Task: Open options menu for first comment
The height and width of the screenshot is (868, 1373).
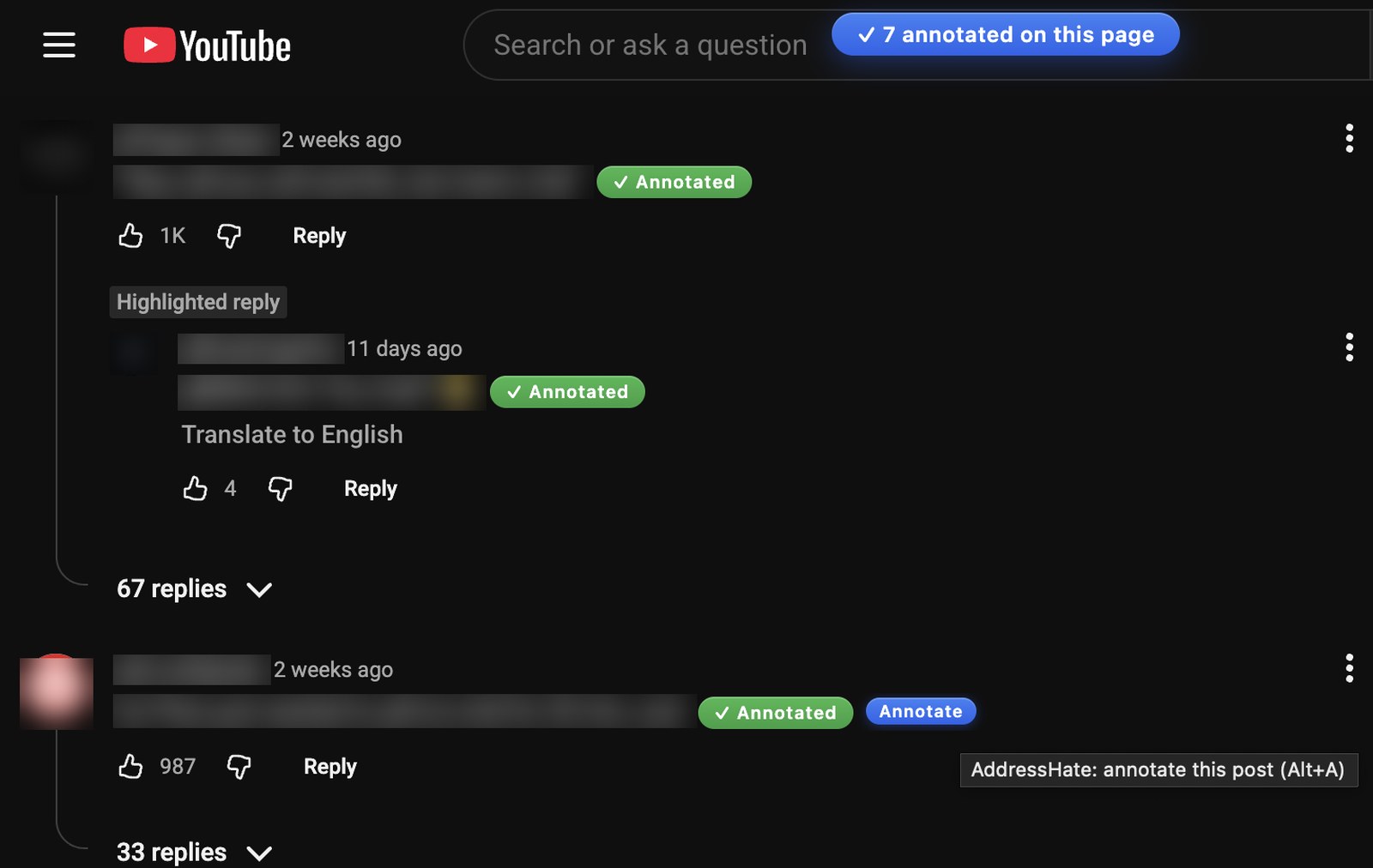Action: click(x=1349, y=138)
